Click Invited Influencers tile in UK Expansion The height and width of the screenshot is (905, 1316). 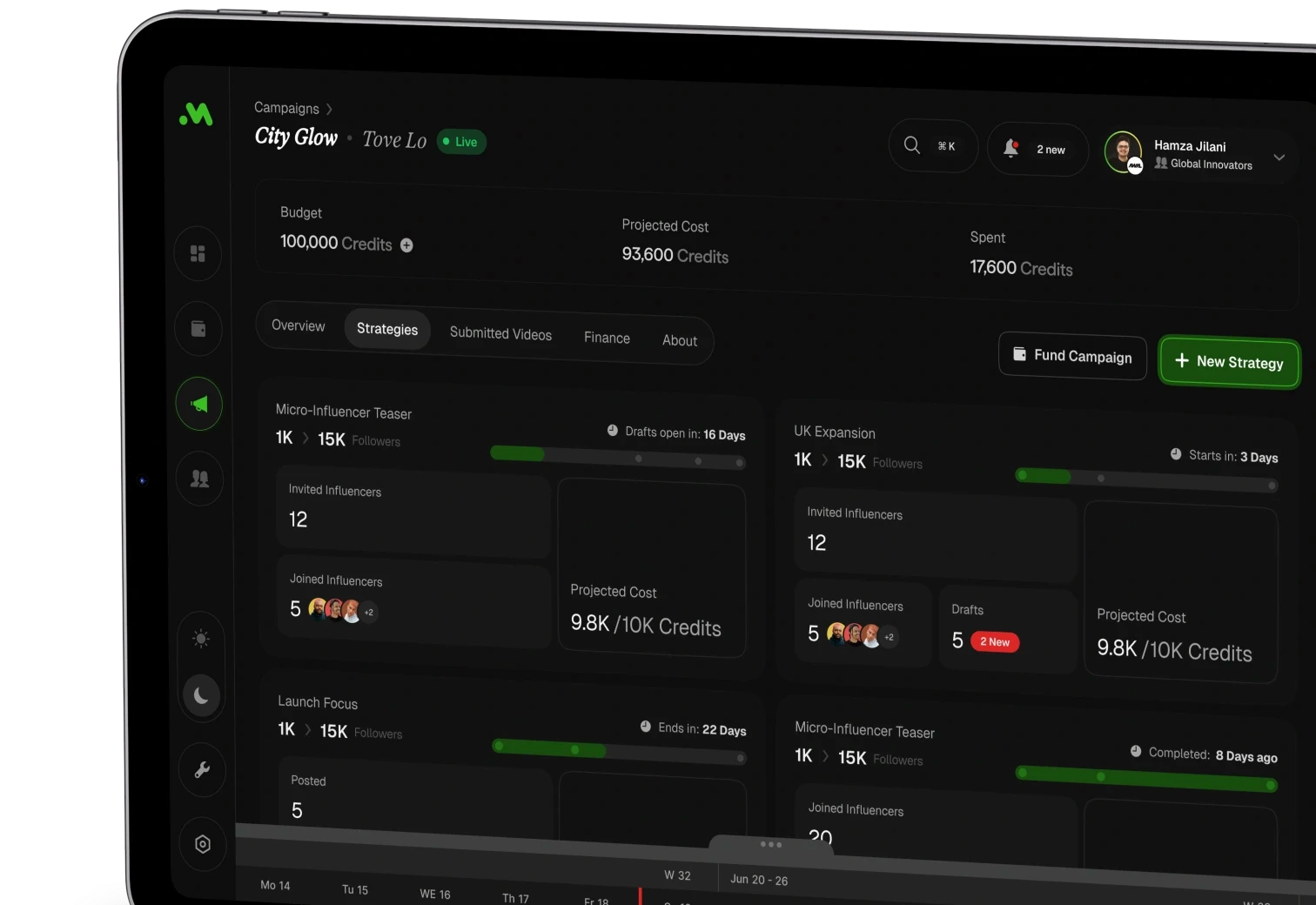(935, 533)
